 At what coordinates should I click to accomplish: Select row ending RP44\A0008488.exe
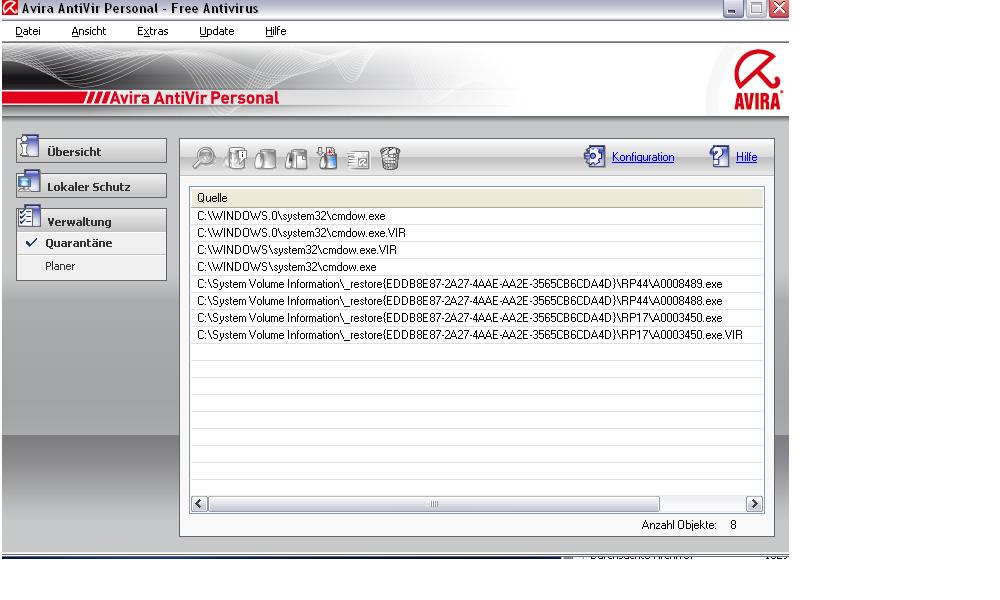[x=476, y=301]
